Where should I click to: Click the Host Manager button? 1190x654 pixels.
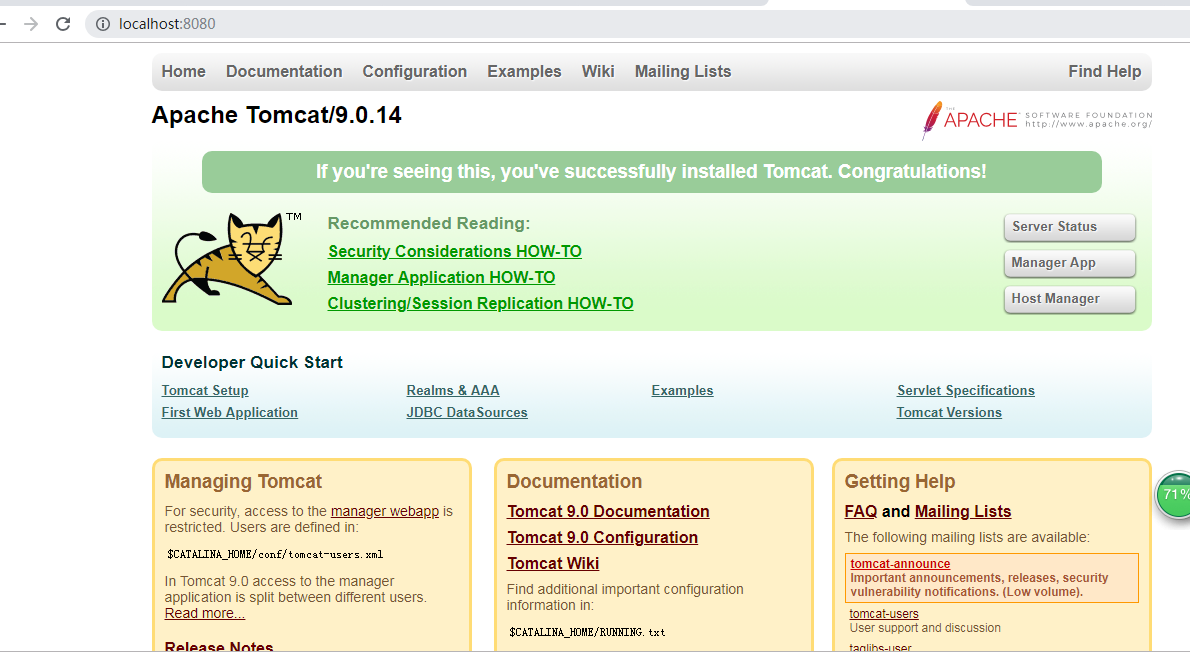pyautogui.click(x=1069, y=299)
